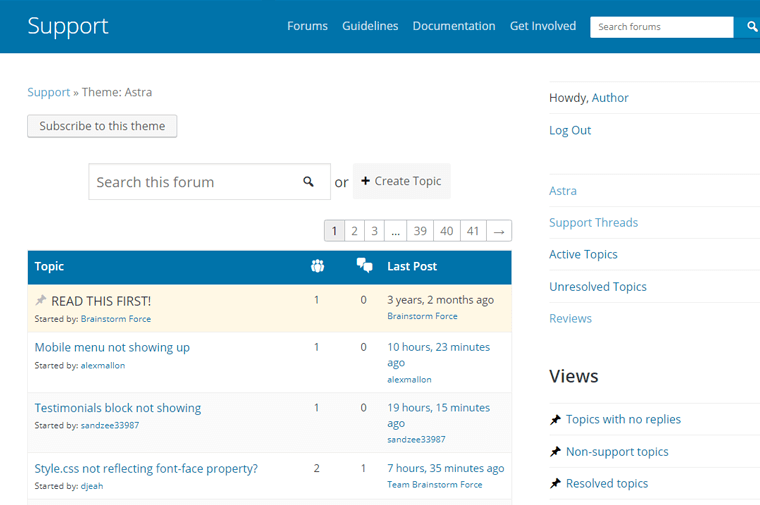The width and height of the screenshot is (760, 505).
Task: Click Support breadcrumb link
Action: point(48,92)
